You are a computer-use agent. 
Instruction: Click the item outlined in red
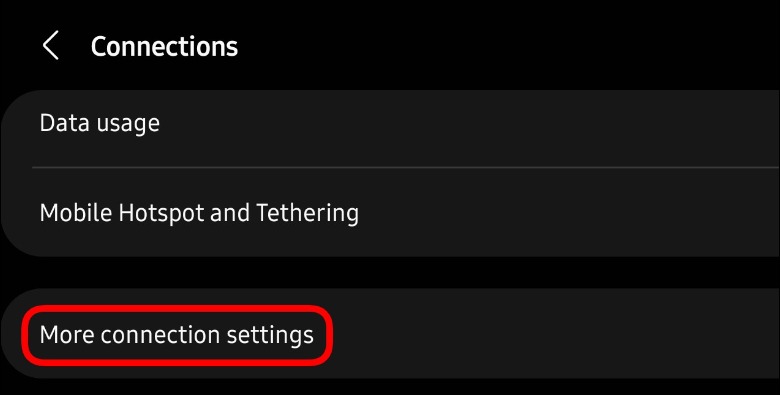tap(177, 335)
